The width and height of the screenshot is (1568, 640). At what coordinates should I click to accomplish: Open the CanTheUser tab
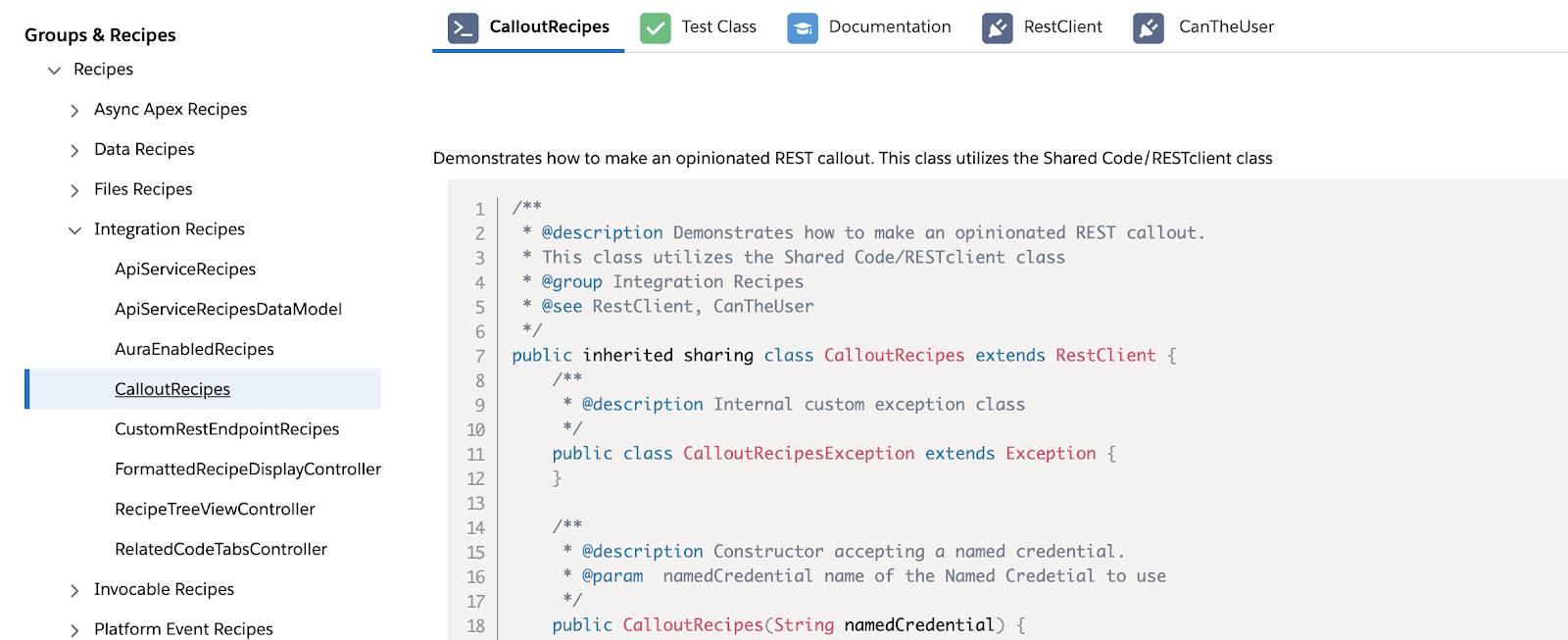tap(1226, 27)
